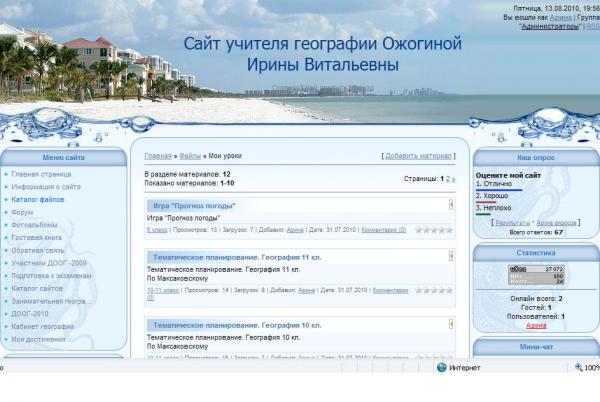Click the Администраторы group link in header
This screenshot has height=402, width=600.
coord(550,26)
